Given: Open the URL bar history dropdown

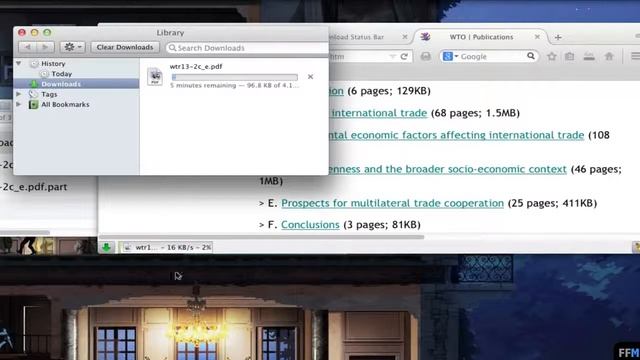Looking at the screenshot, I should pyautogui.click(x=392, y=57).
